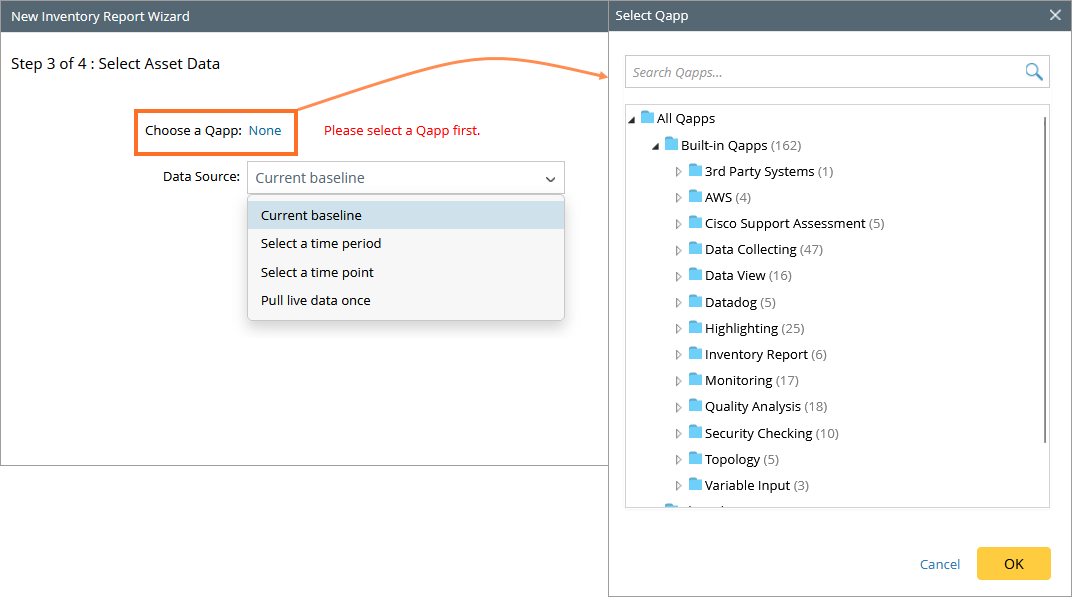Image resolution: width=1072 pixels, height=597 pixels.
Task: Expand the Data Collecting tree node
Action: pyautogui.click(x=679, y=250)
